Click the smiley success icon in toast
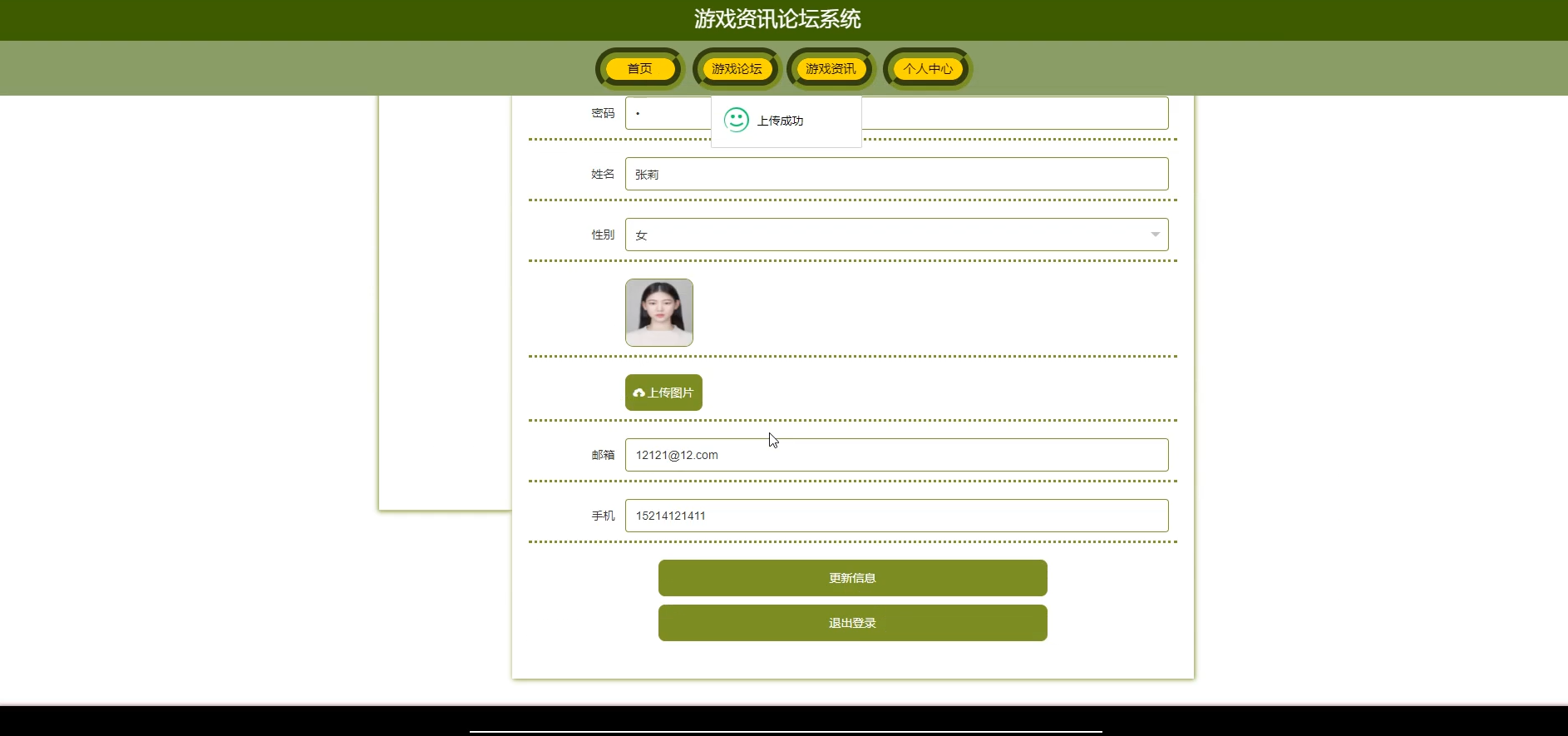Screen dimensions: 1568x736 [737, 120]
